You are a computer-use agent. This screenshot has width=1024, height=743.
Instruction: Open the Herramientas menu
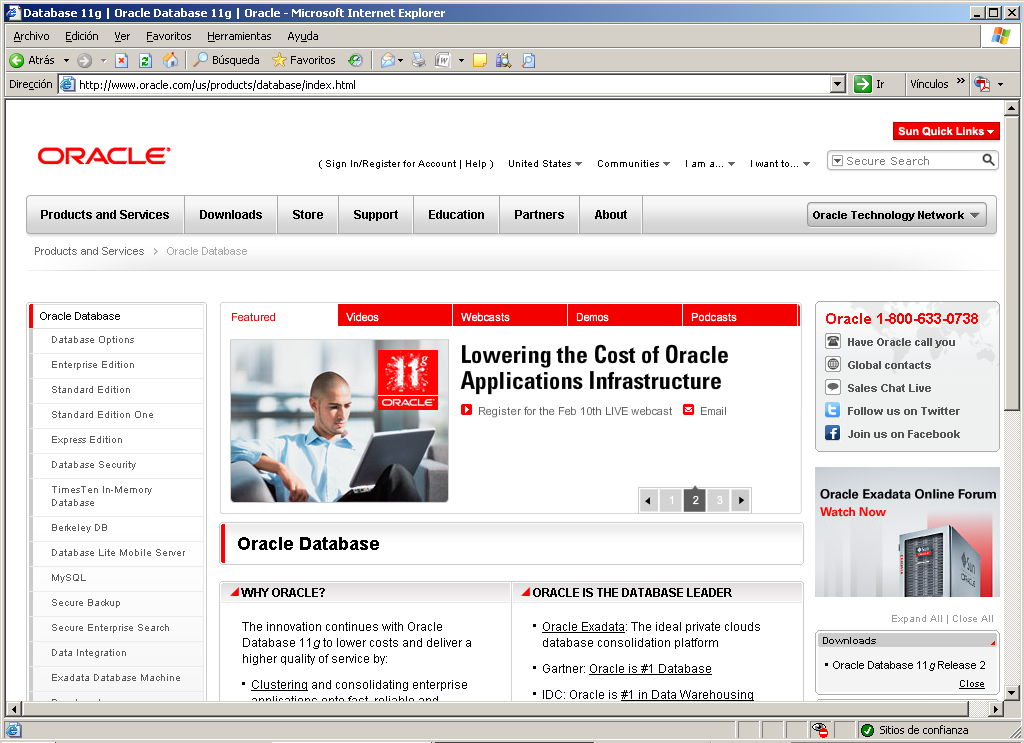point(239,36)
